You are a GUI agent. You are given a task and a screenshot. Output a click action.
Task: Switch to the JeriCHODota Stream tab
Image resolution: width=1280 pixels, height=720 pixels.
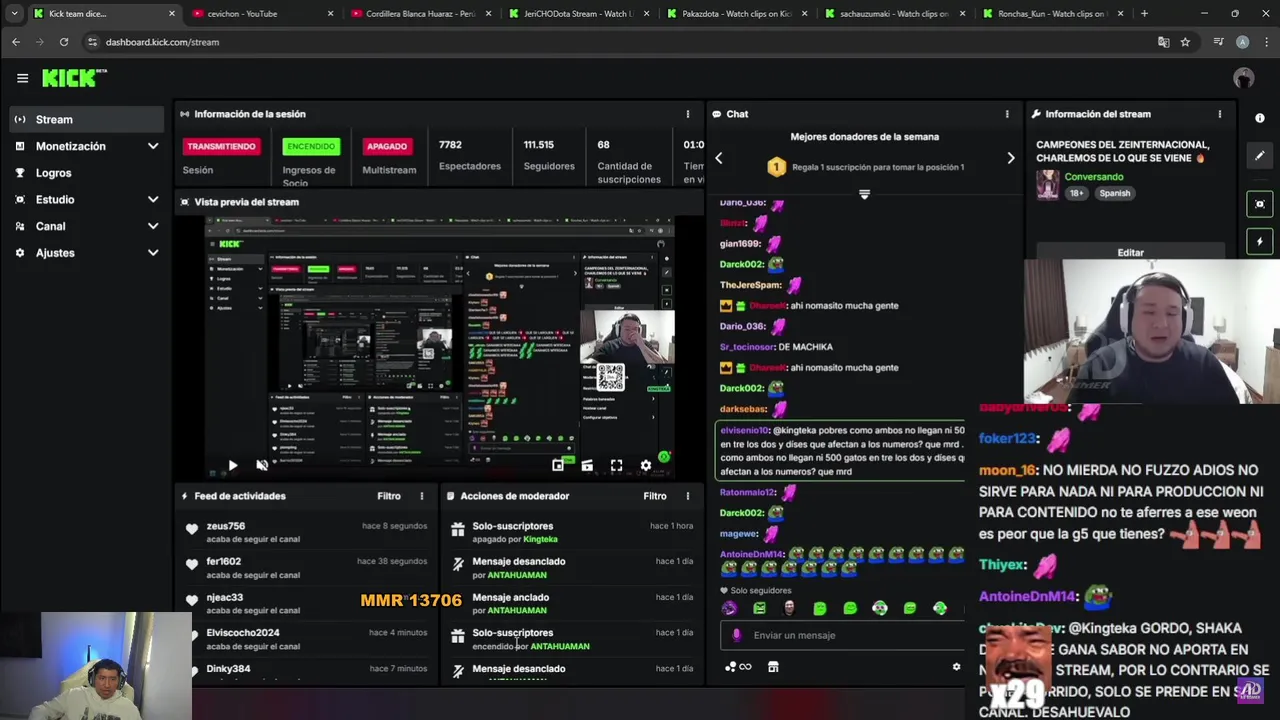tap(578, 14)
